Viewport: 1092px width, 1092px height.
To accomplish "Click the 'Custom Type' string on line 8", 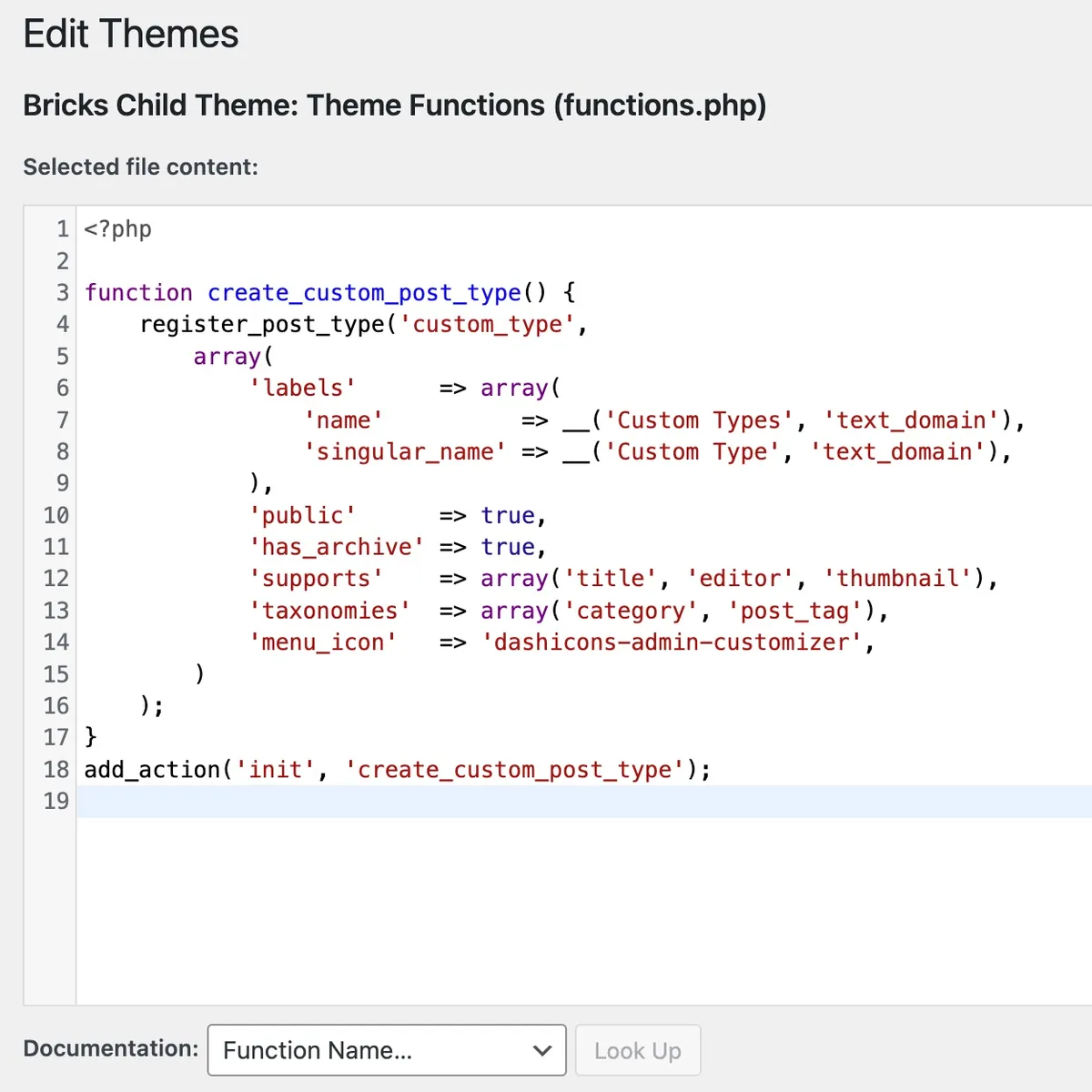I will [x=693, y=452].
